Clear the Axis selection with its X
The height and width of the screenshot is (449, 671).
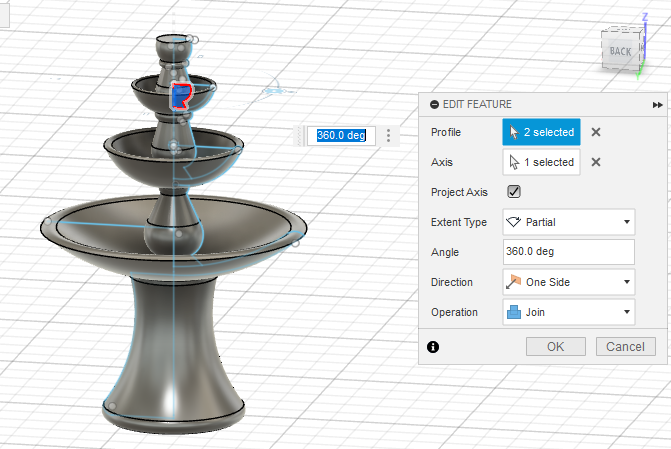(x=596, y=162)
